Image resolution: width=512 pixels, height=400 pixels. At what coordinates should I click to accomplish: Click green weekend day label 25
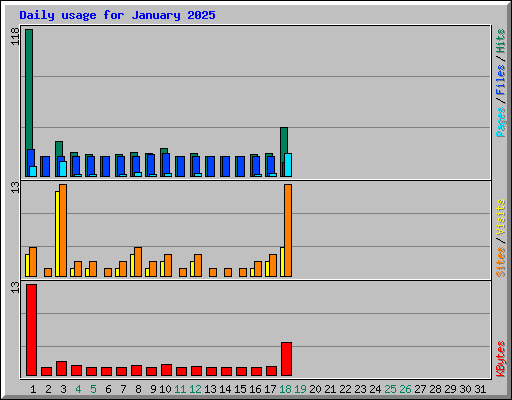tap(390, 389)
